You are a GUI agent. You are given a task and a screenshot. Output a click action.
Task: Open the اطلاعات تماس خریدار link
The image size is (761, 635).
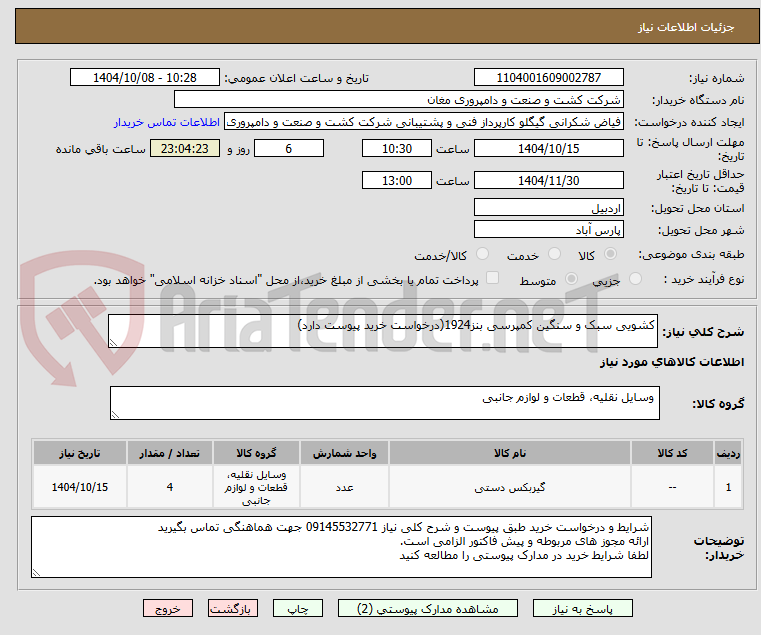(167, 122)
